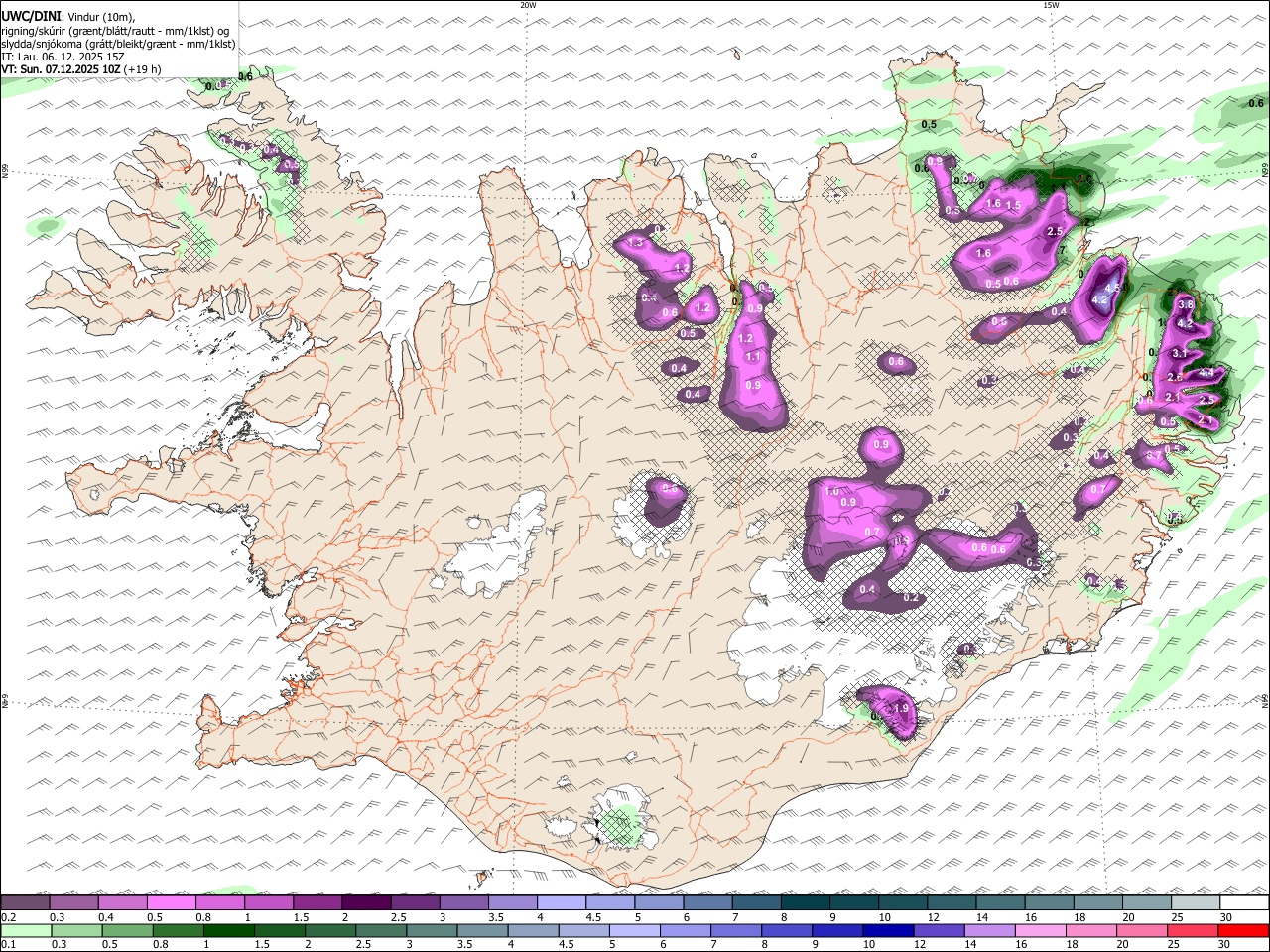Select the 'IT: Lau. 06. 12. 2025 15Z' line
Screen dimensions: 1270x952
(63, 57)
